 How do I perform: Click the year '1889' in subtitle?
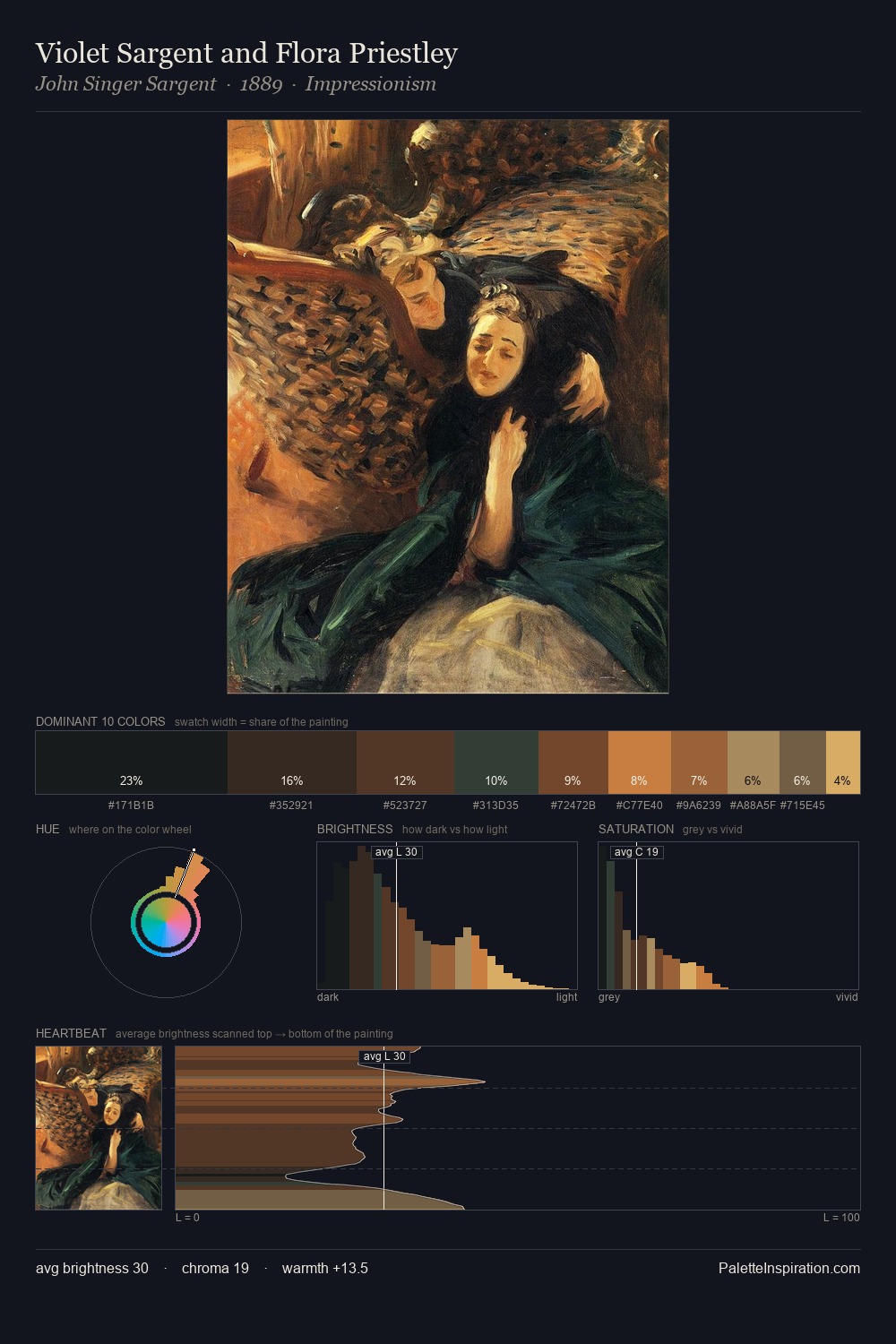[x=261, y=84]
